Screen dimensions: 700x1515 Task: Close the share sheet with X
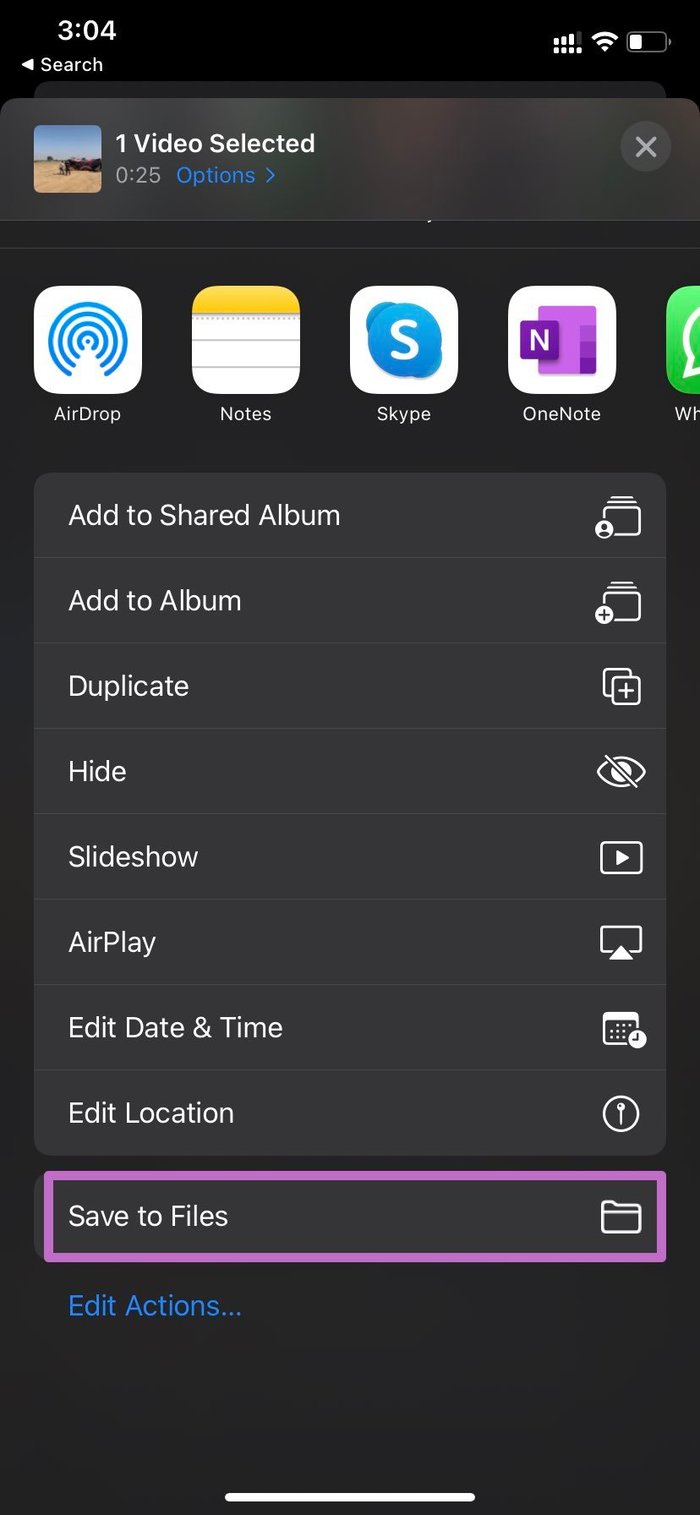point(646,147)
